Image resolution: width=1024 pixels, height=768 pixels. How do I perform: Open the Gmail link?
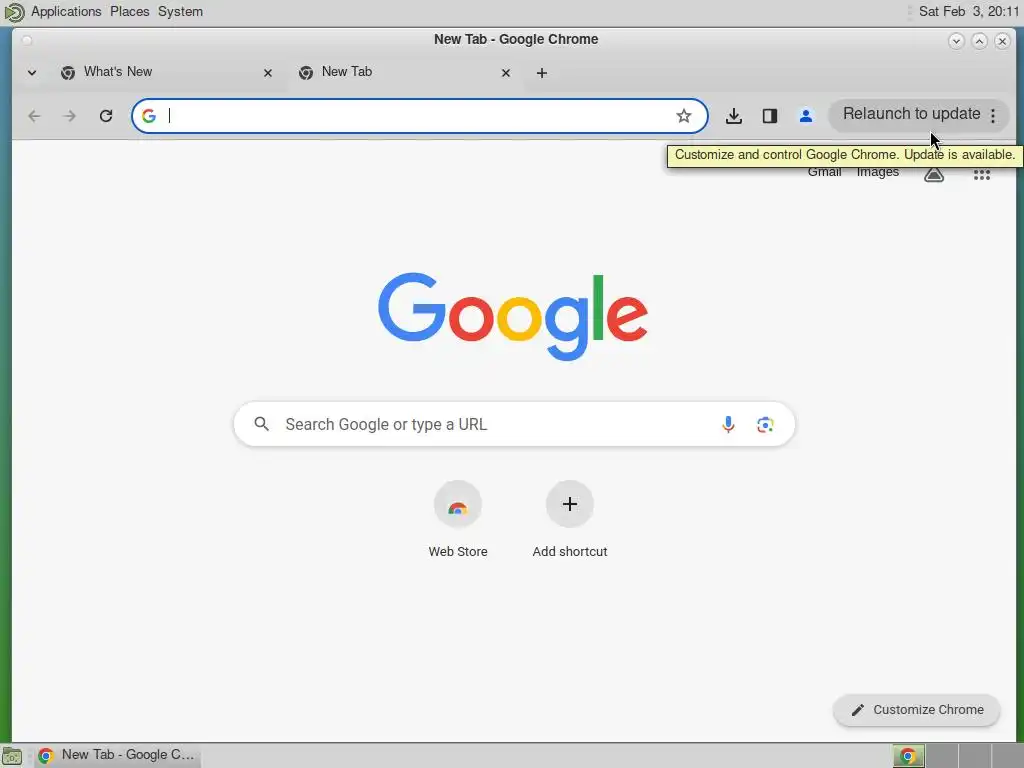[x=824, y=172]
